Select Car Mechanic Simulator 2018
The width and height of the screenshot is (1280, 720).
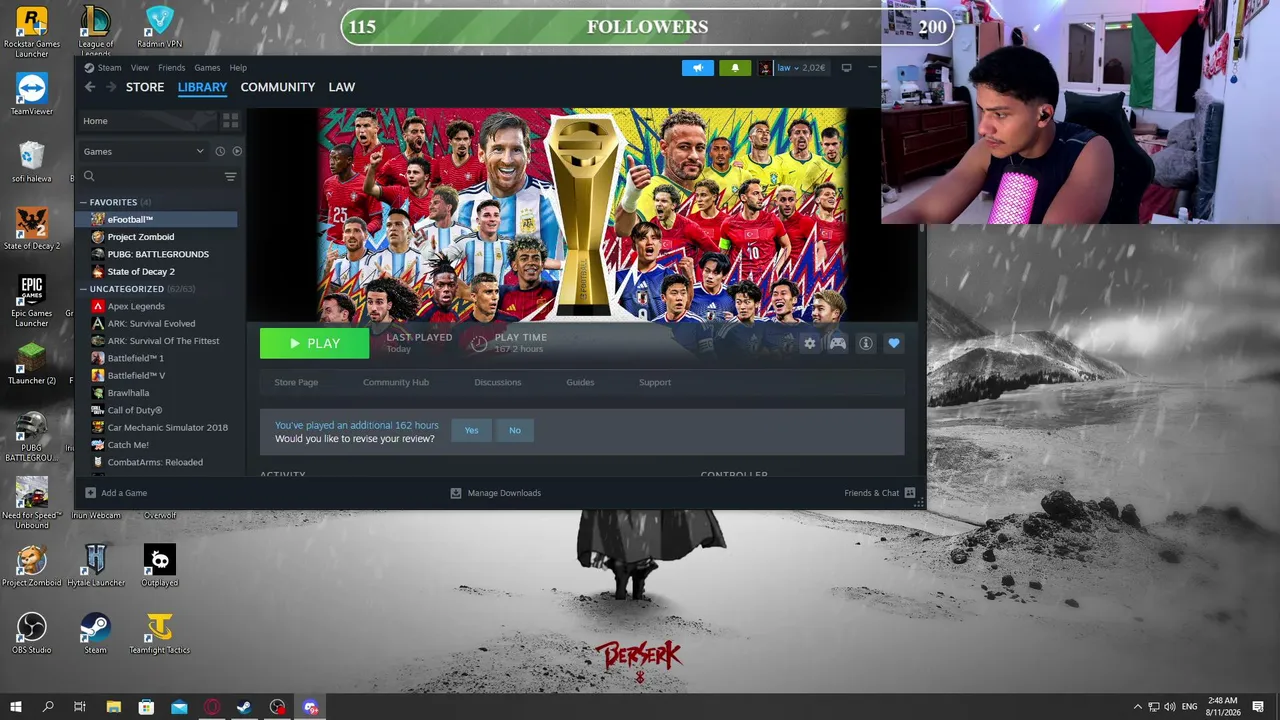pyautogui.click(x=158, y=428)
